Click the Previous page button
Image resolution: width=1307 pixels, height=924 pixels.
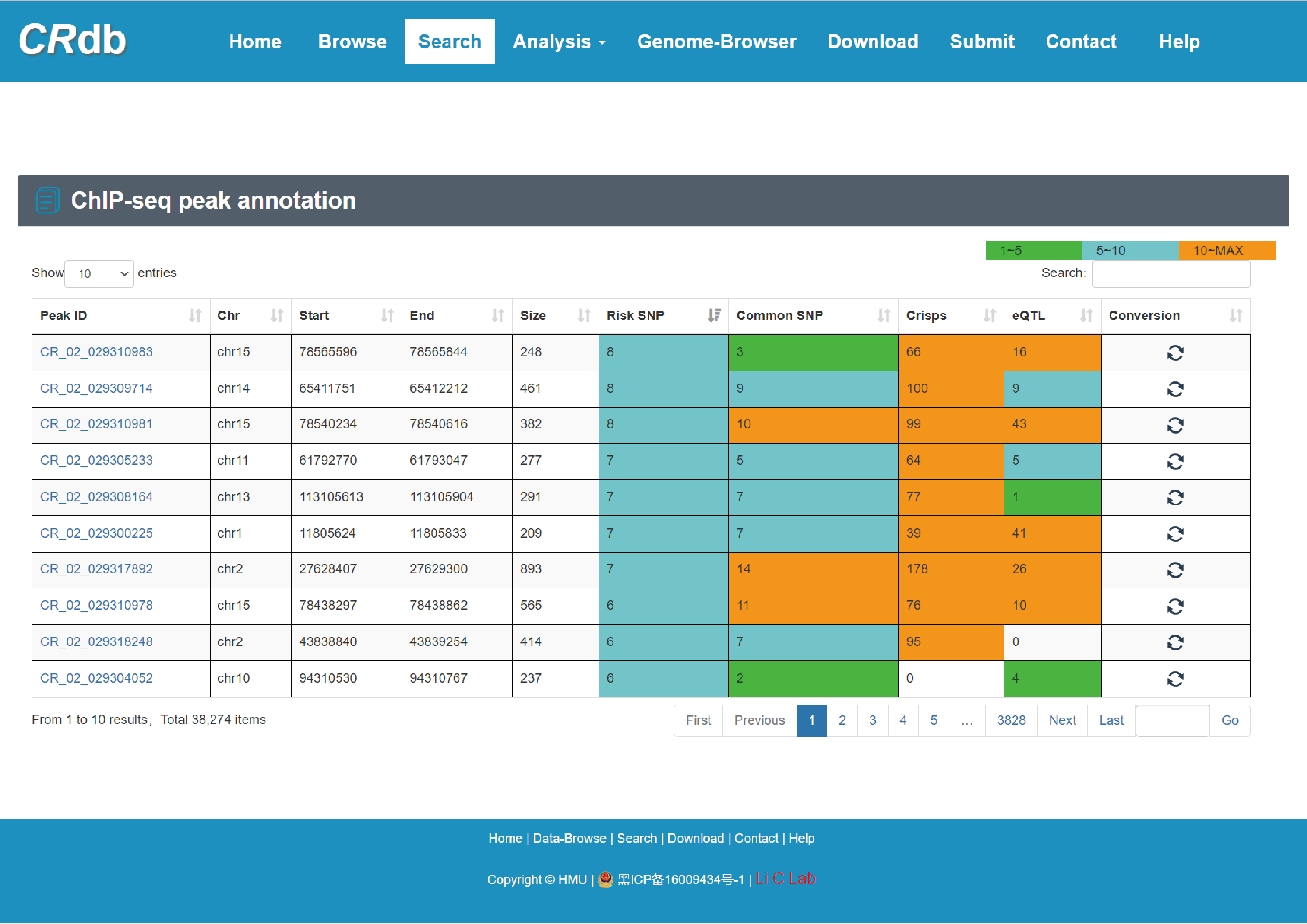[759, 721]
